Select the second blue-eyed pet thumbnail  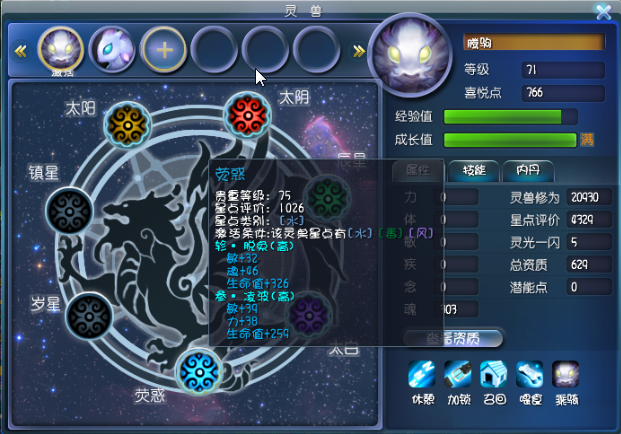coord(112,50)
